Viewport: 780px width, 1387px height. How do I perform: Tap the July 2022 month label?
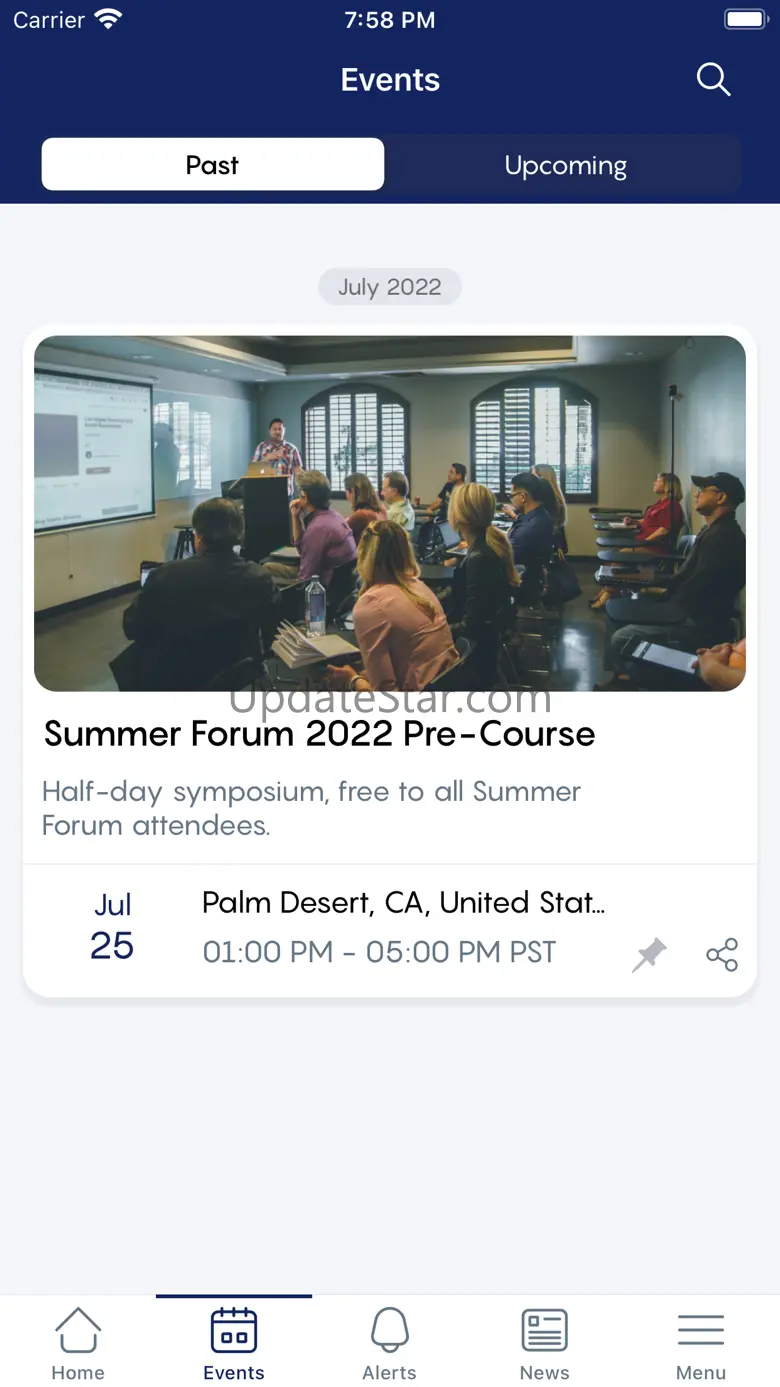[390, 287]
